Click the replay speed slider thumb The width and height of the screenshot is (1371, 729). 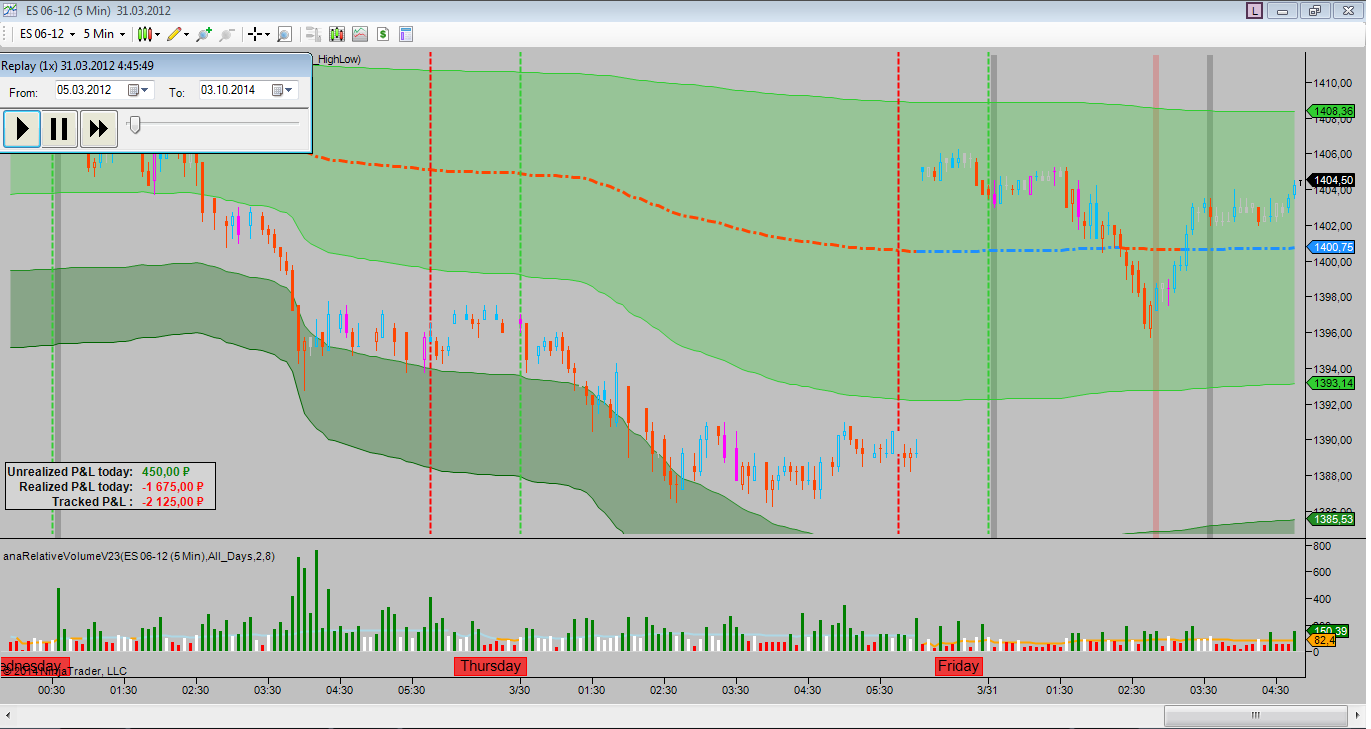(x=135, y=124)
